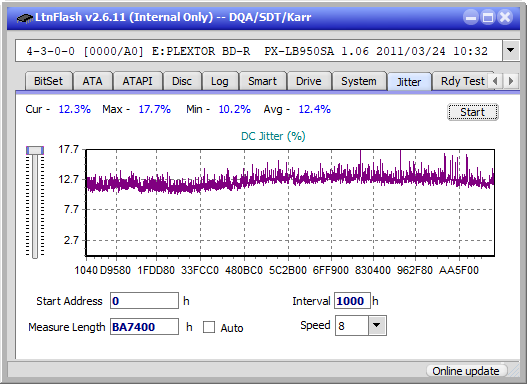The width and height of the screenshot is (527, 384).
Task: Click the LtnFlash chip icon in title bar
Action: [x=24, y=17]
